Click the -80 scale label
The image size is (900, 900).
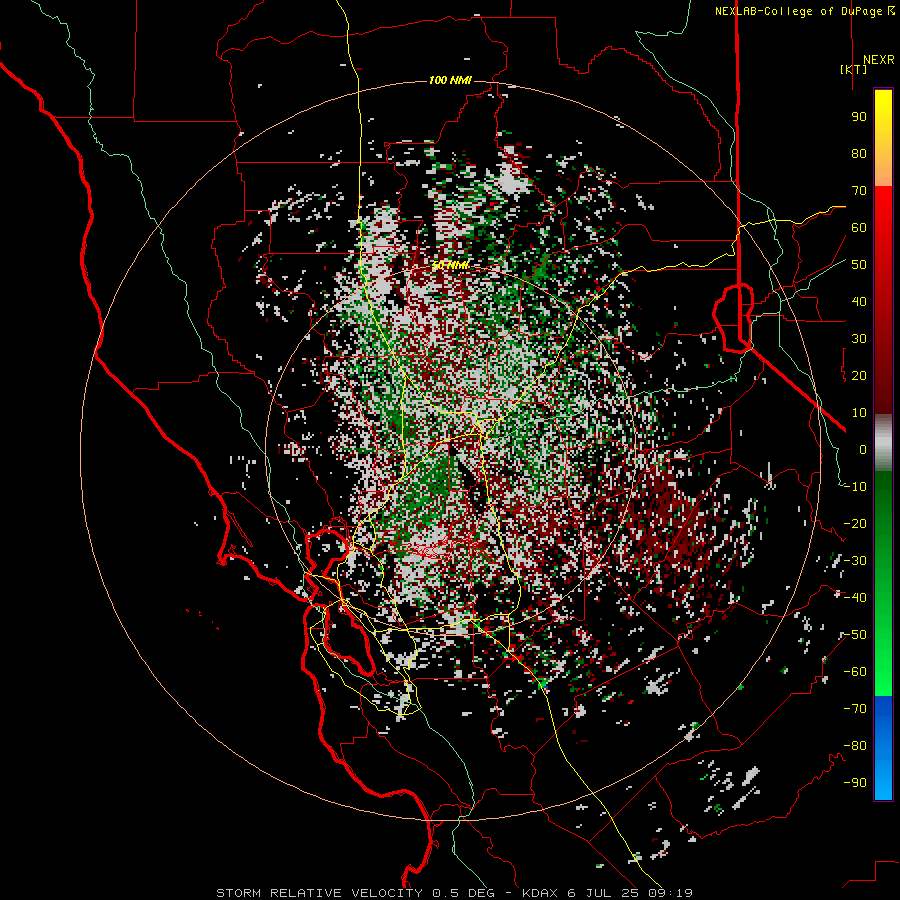coord(855,746)
